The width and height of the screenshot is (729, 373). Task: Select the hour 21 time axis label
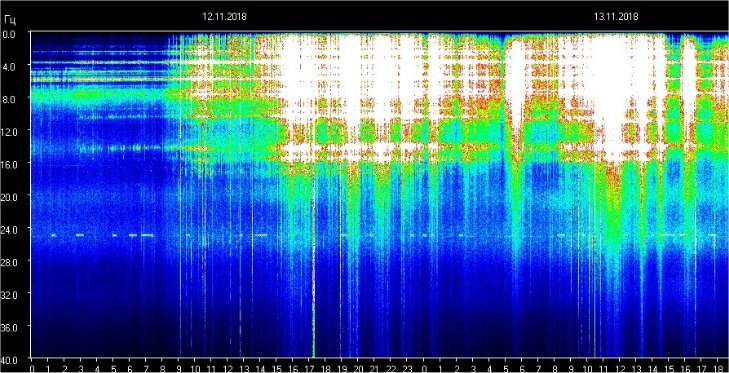(374, 368)
